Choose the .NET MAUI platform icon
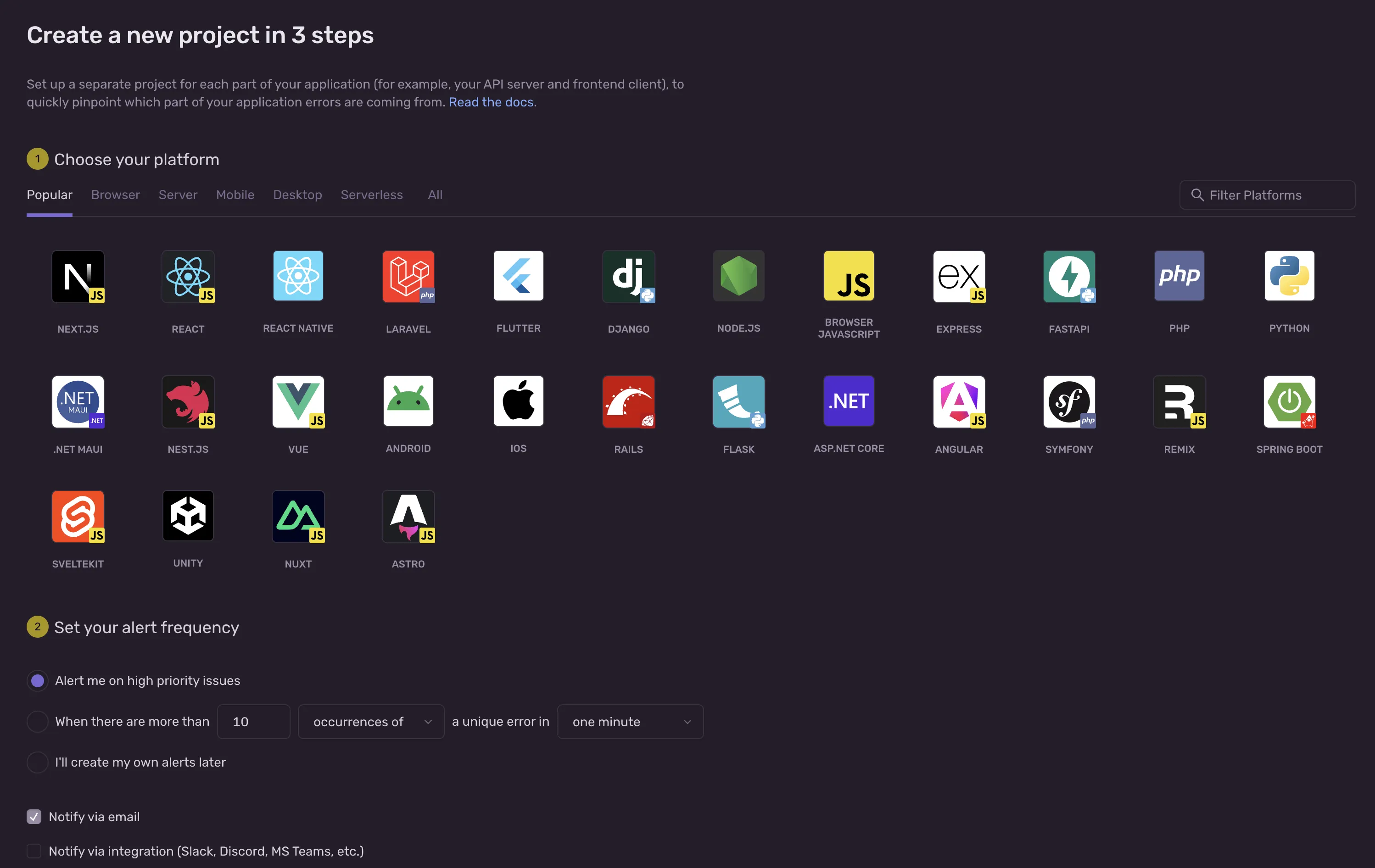The height and width of the screenshot is (868, 1375). click(78, 402)
